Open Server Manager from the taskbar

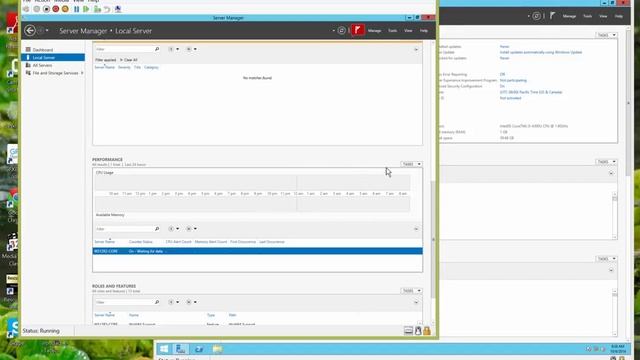180,349
